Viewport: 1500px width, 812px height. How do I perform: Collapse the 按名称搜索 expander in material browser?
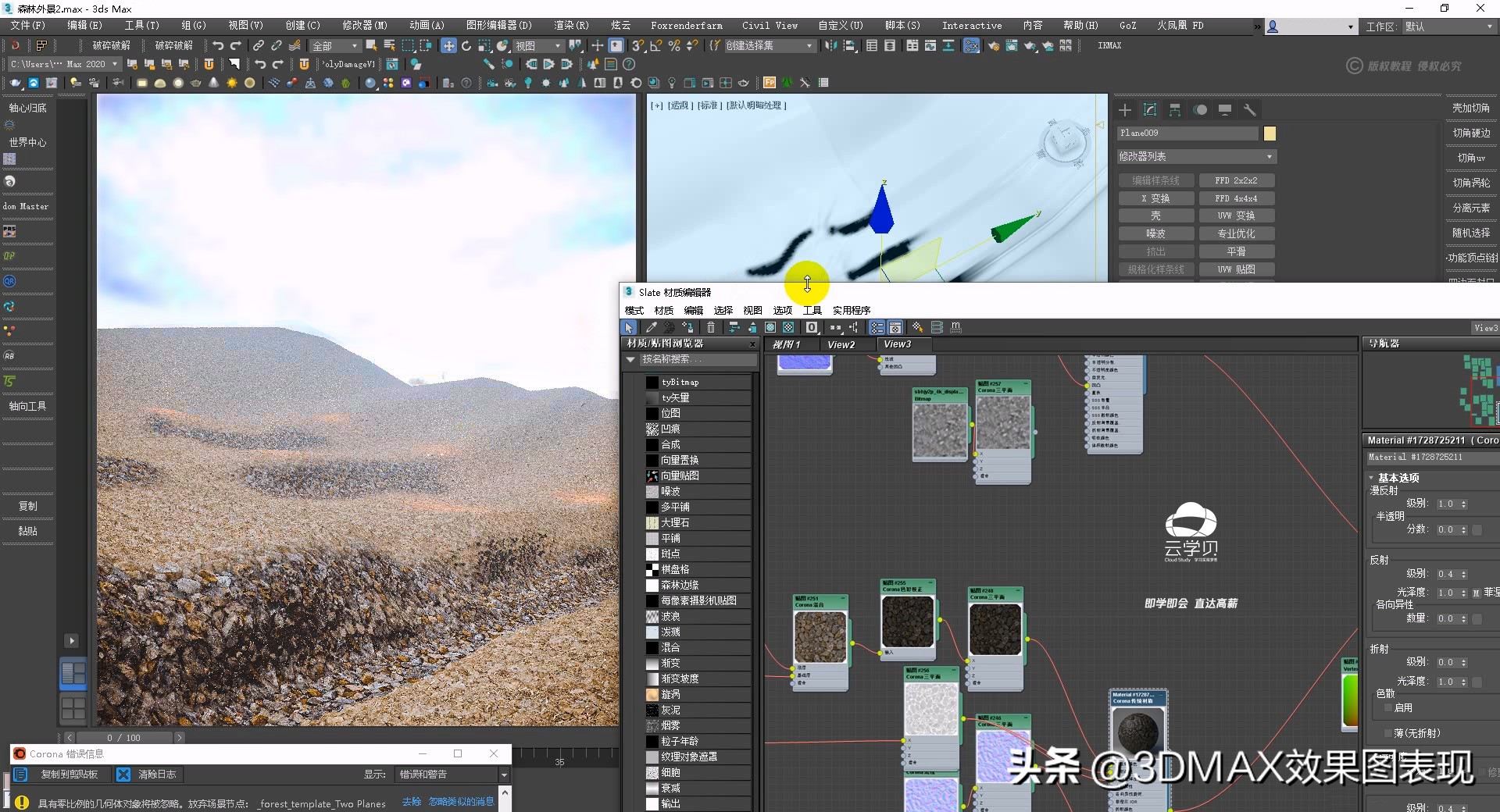[630, 359]
